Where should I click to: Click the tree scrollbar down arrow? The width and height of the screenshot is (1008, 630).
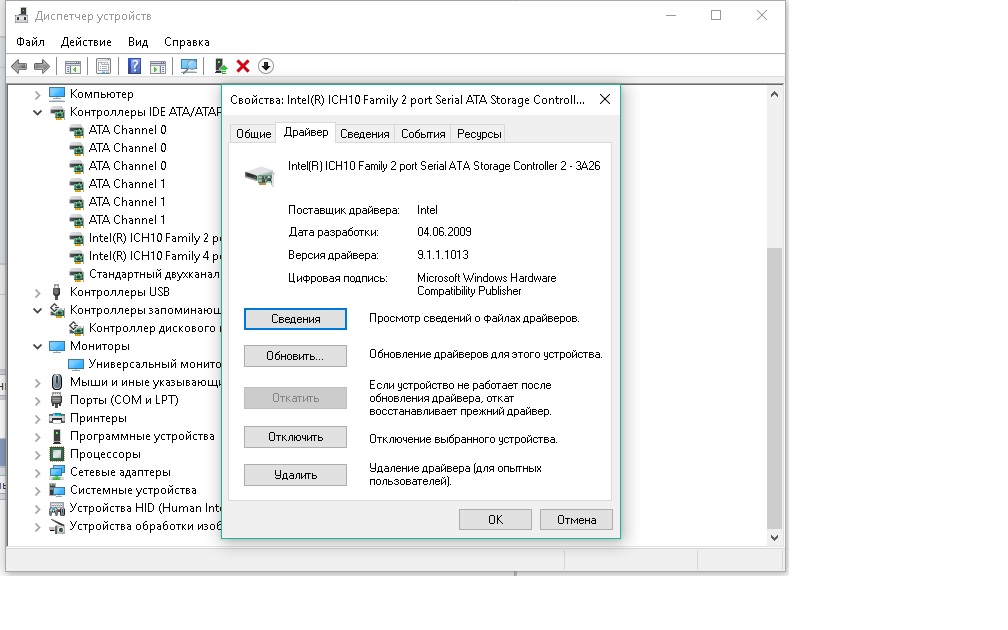coord(774,537)
